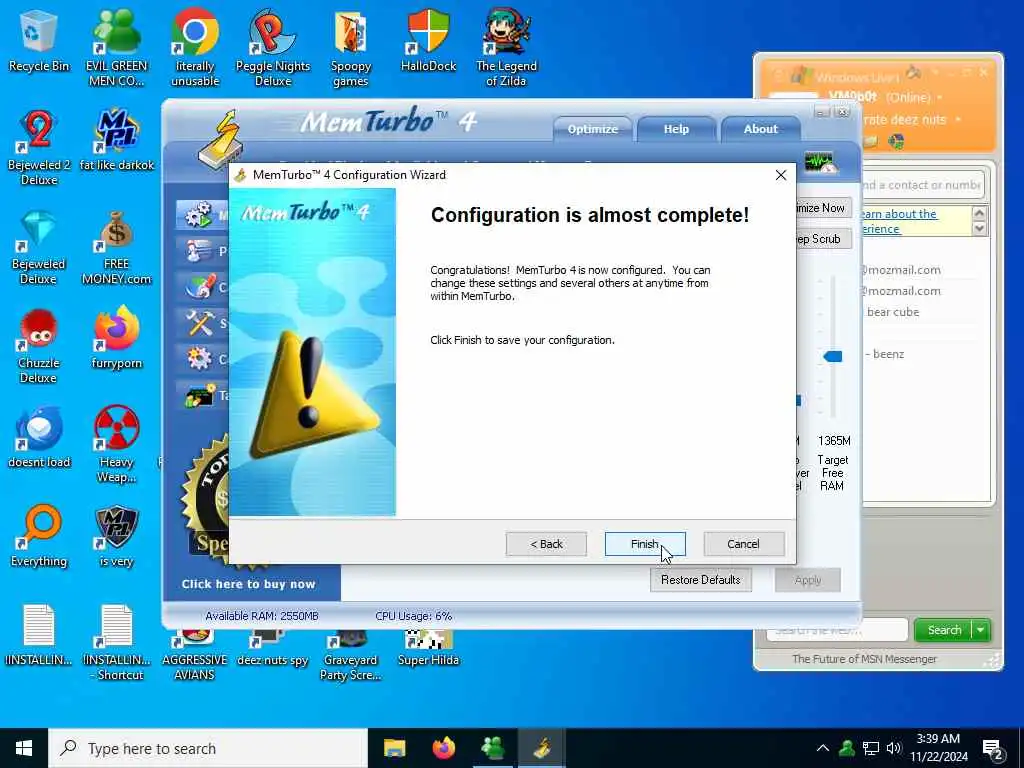
Task: Open the About tab in MemTurbo
Action: click(x=760, y=129)
